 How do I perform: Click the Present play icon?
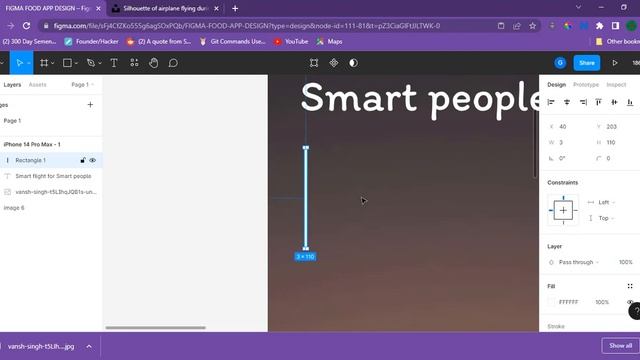[615, 63]
